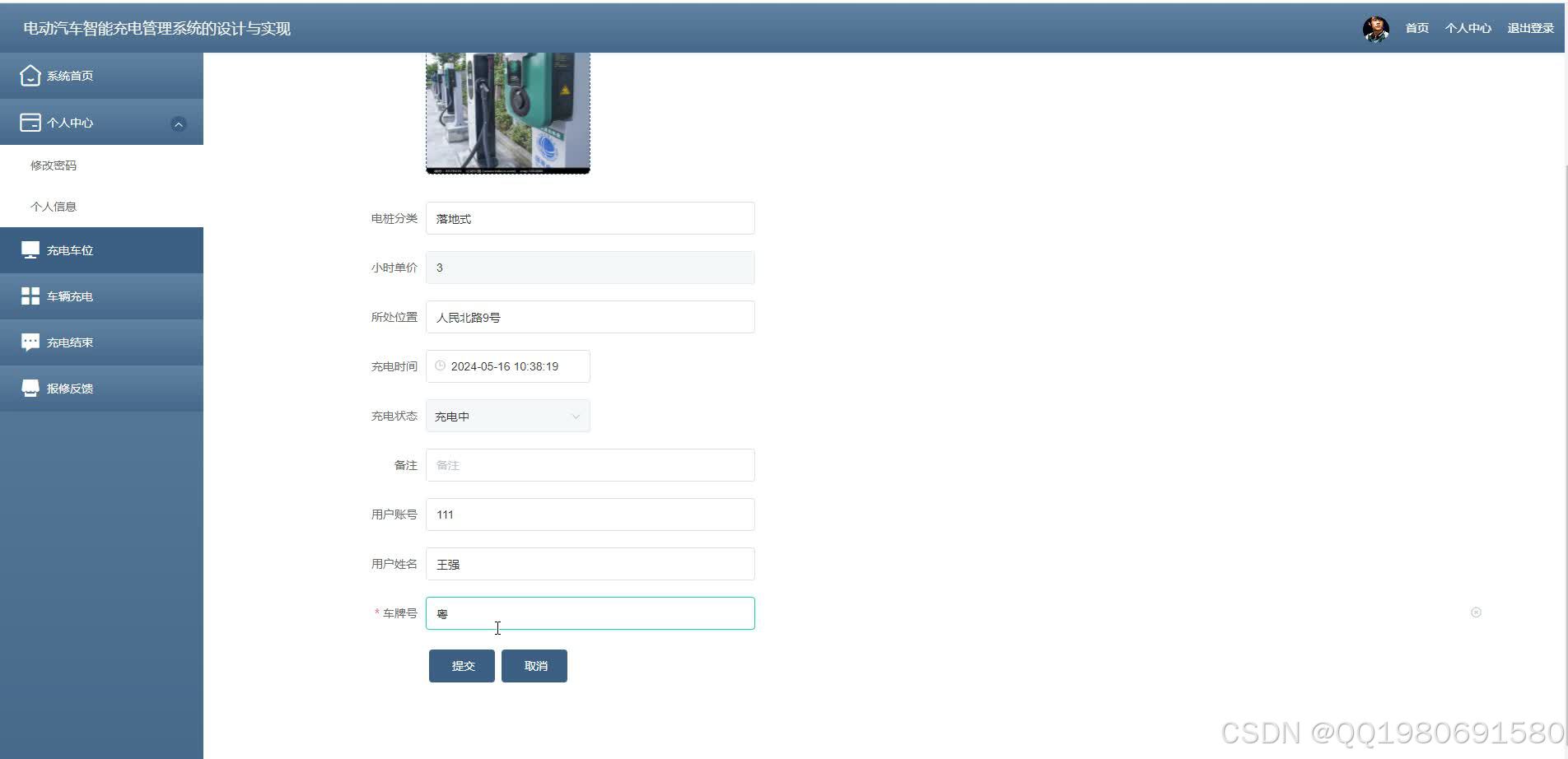Screen dimensions: 1568x759
Task: Click the 车牌号 input field
Action: 590,613
